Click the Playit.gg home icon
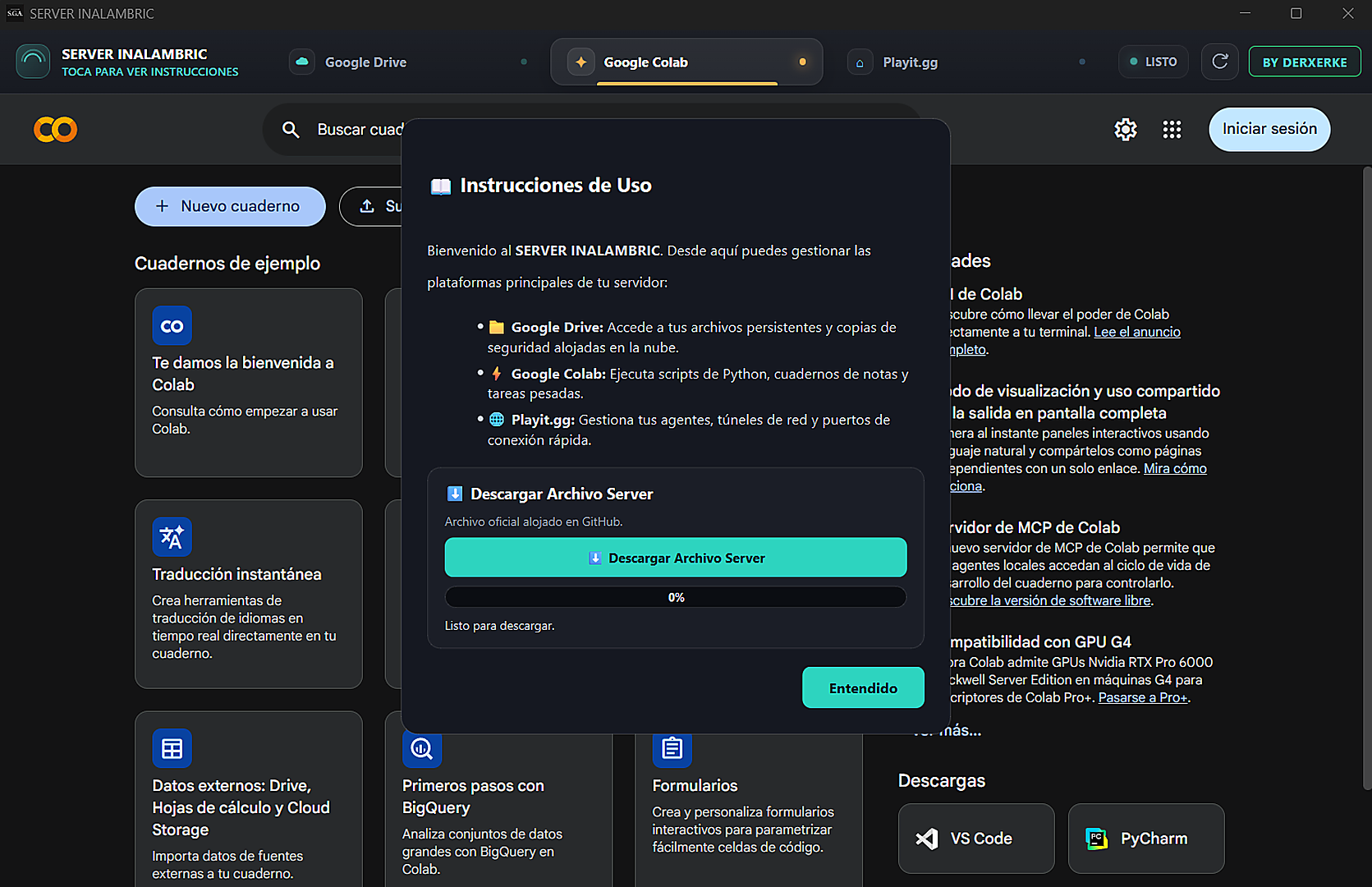 (x=860, y=62)
